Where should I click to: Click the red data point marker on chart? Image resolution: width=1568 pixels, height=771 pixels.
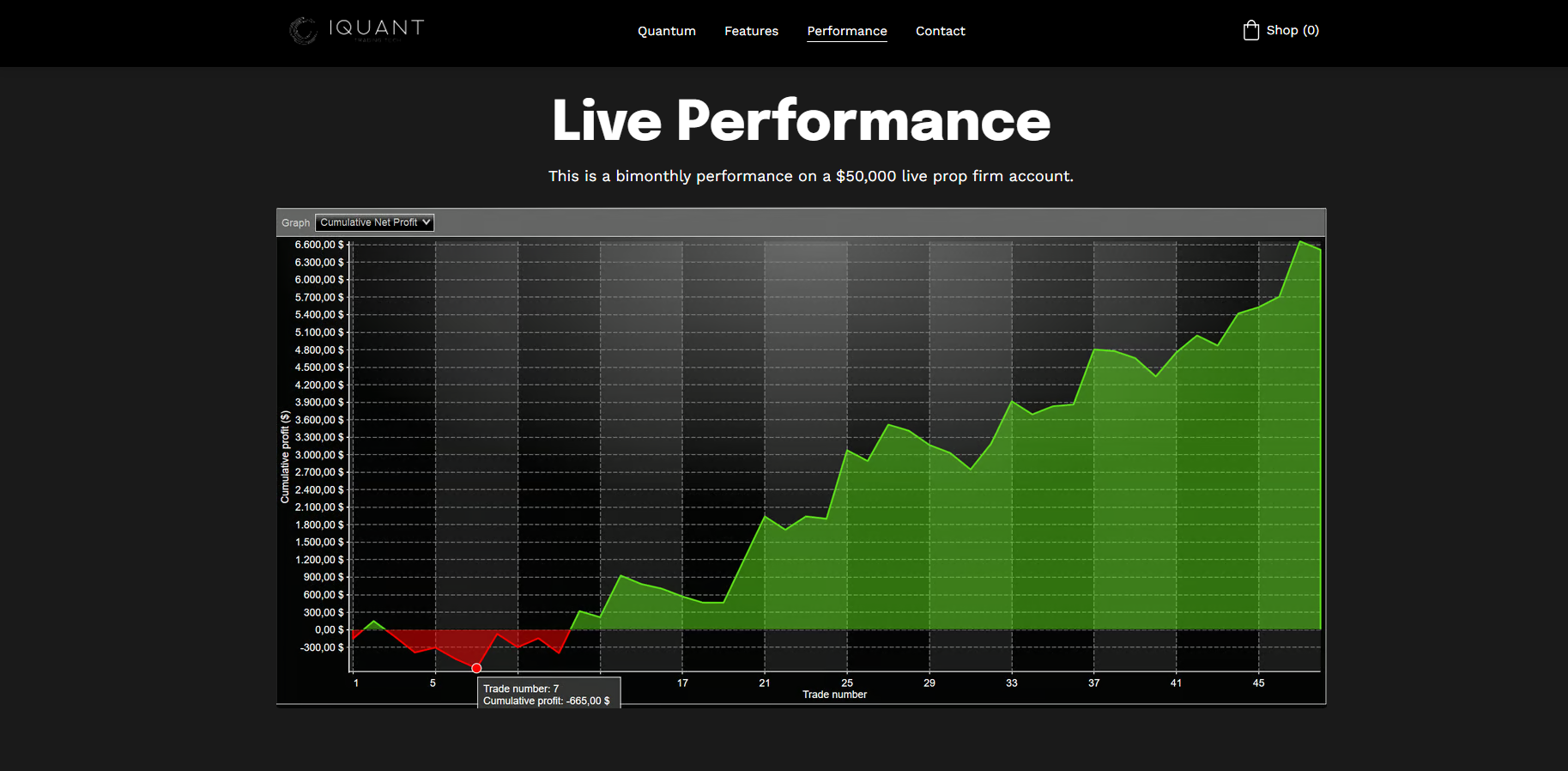point(476,668)
